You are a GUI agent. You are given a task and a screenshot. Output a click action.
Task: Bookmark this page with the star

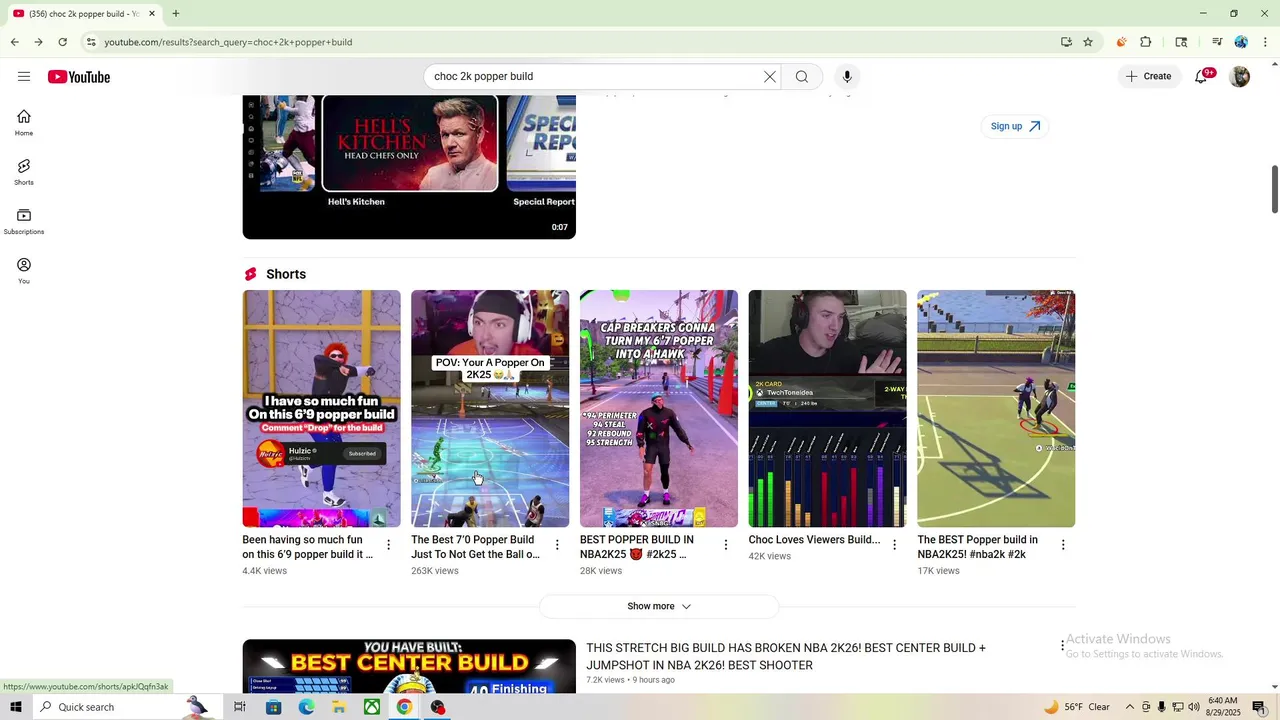coord(1088,42)
